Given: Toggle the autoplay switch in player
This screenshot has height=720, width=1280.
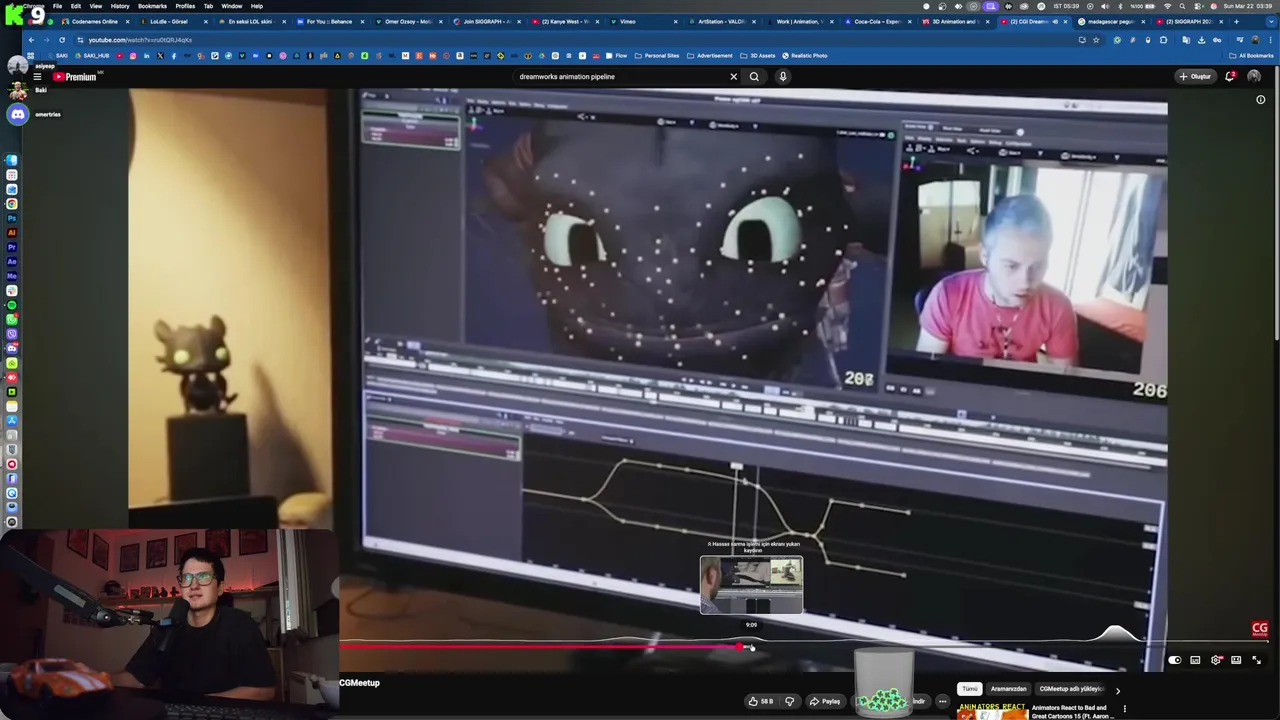Looking at the screenshot, I should tap(1175, 660).
